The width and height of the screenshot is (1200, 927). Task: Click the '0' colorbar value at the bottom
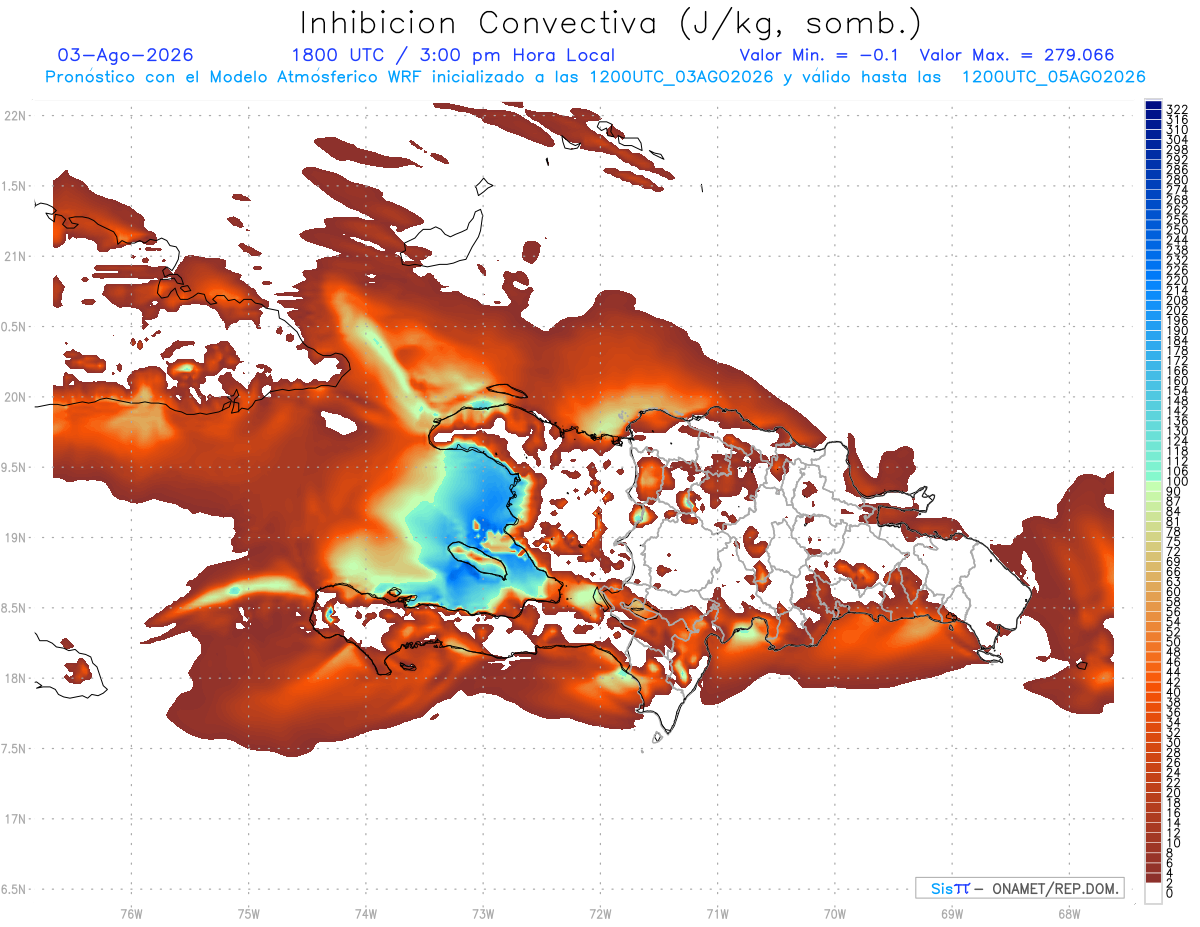(1170, 893)
